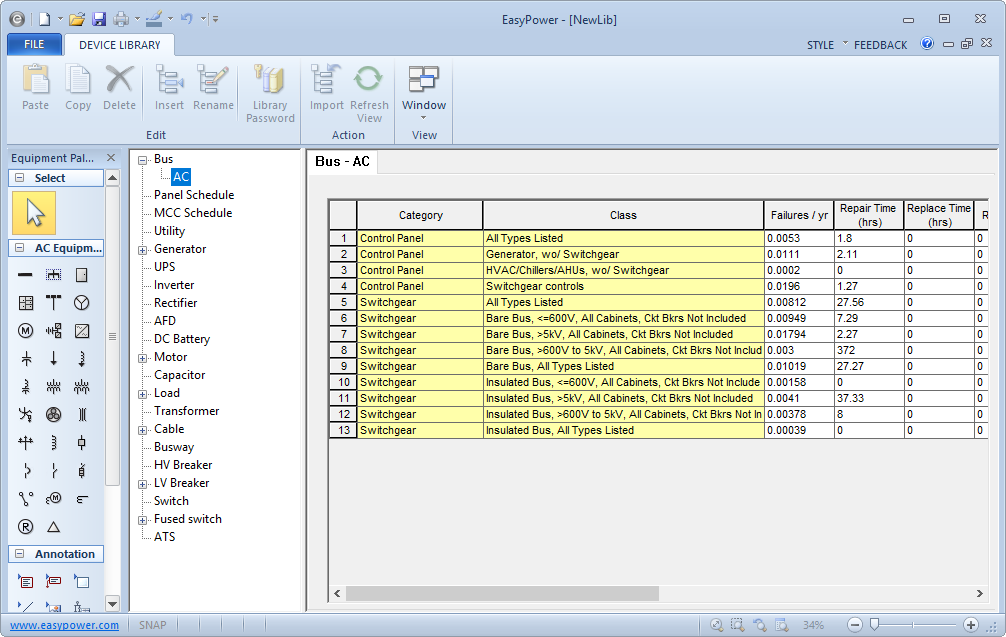Screen dimensions: 1006x637
Task: Collapse the Select section in Equipment Palette
Action: point(19,178)
